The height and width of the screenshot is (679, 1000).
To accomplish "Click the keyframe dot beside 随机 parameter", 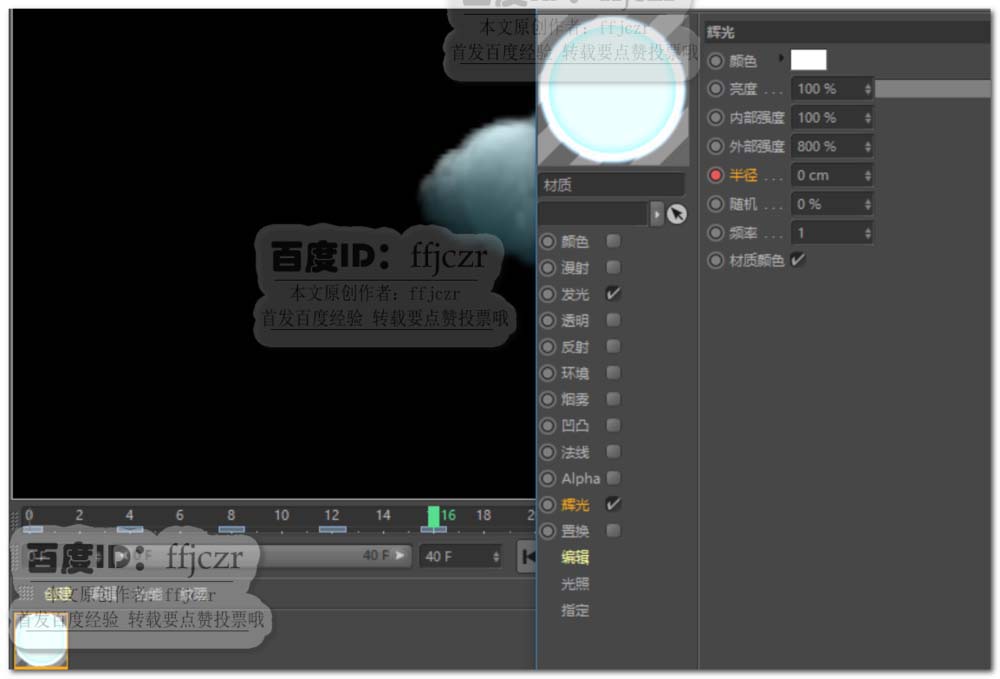I will pyautogui.click(x=716, y=204).
